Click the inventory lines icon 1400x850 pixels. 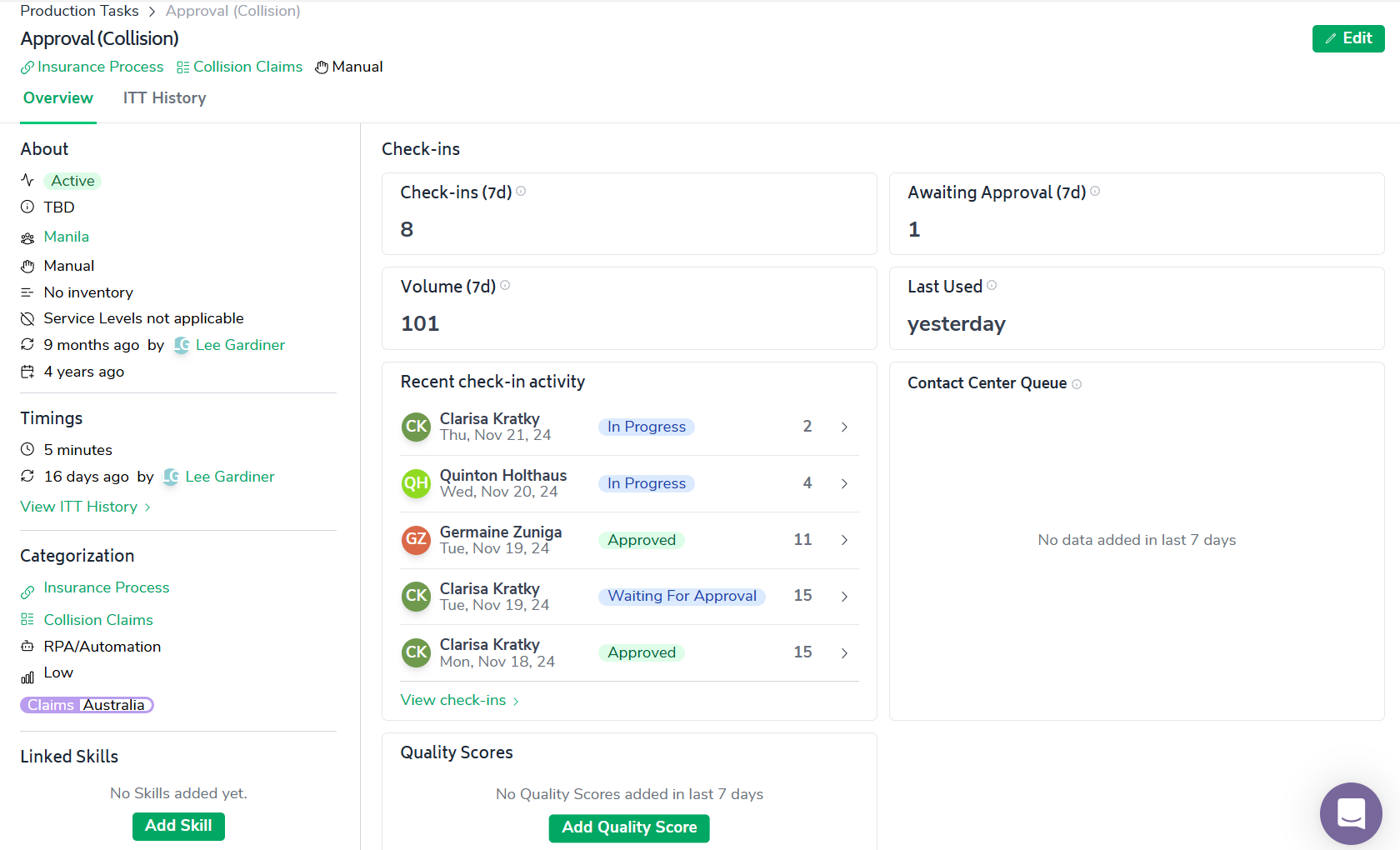pos(27,292)
